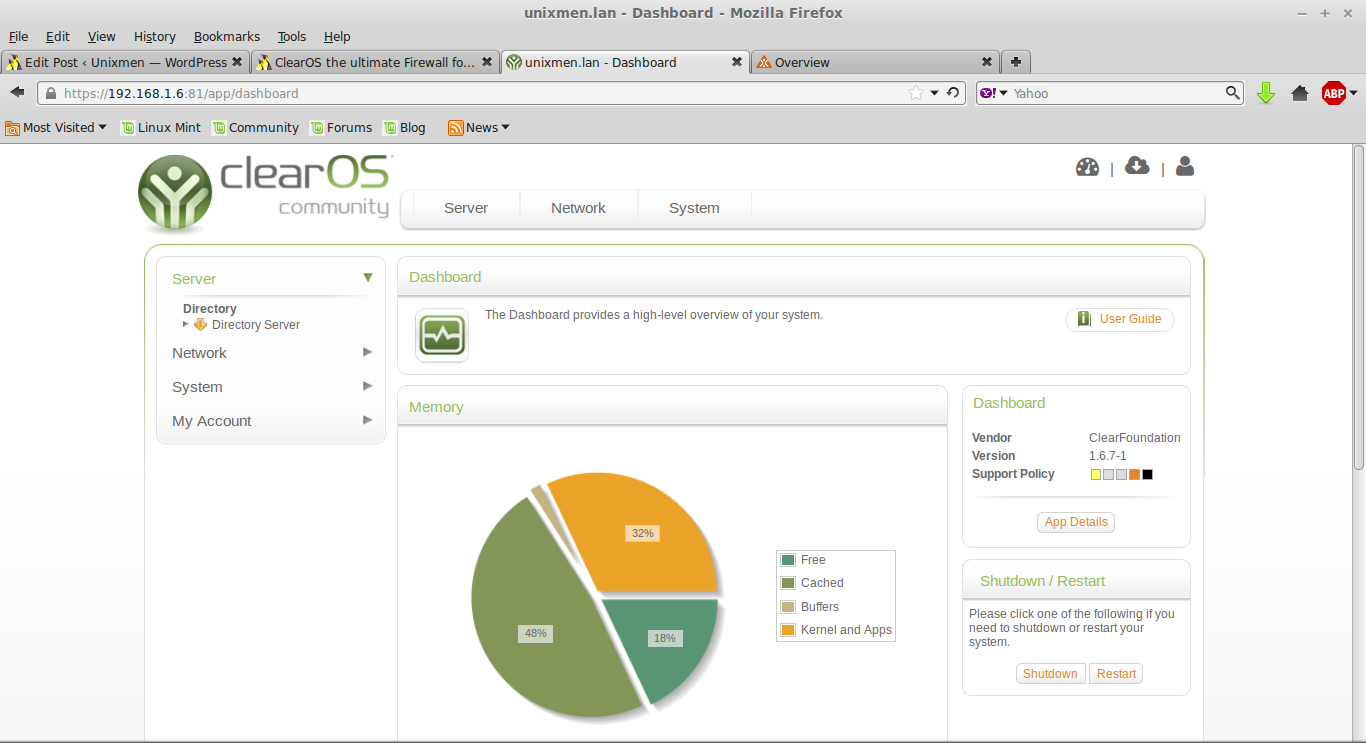The height and width of the screenshot is (743, 1366).
Task: Open the System top navigation menu
Action: (694, 208)
